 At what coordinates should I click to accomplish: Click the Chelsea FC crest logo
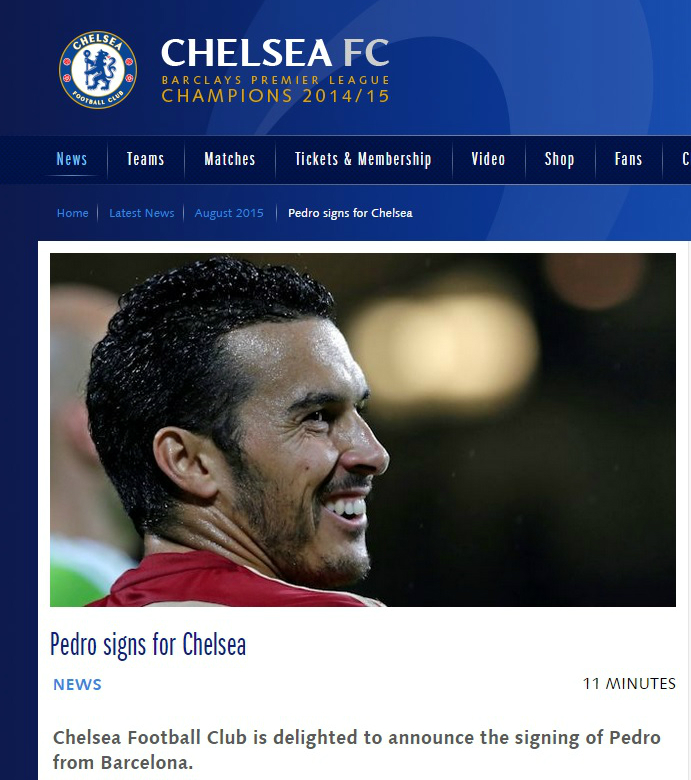(98, 70)
